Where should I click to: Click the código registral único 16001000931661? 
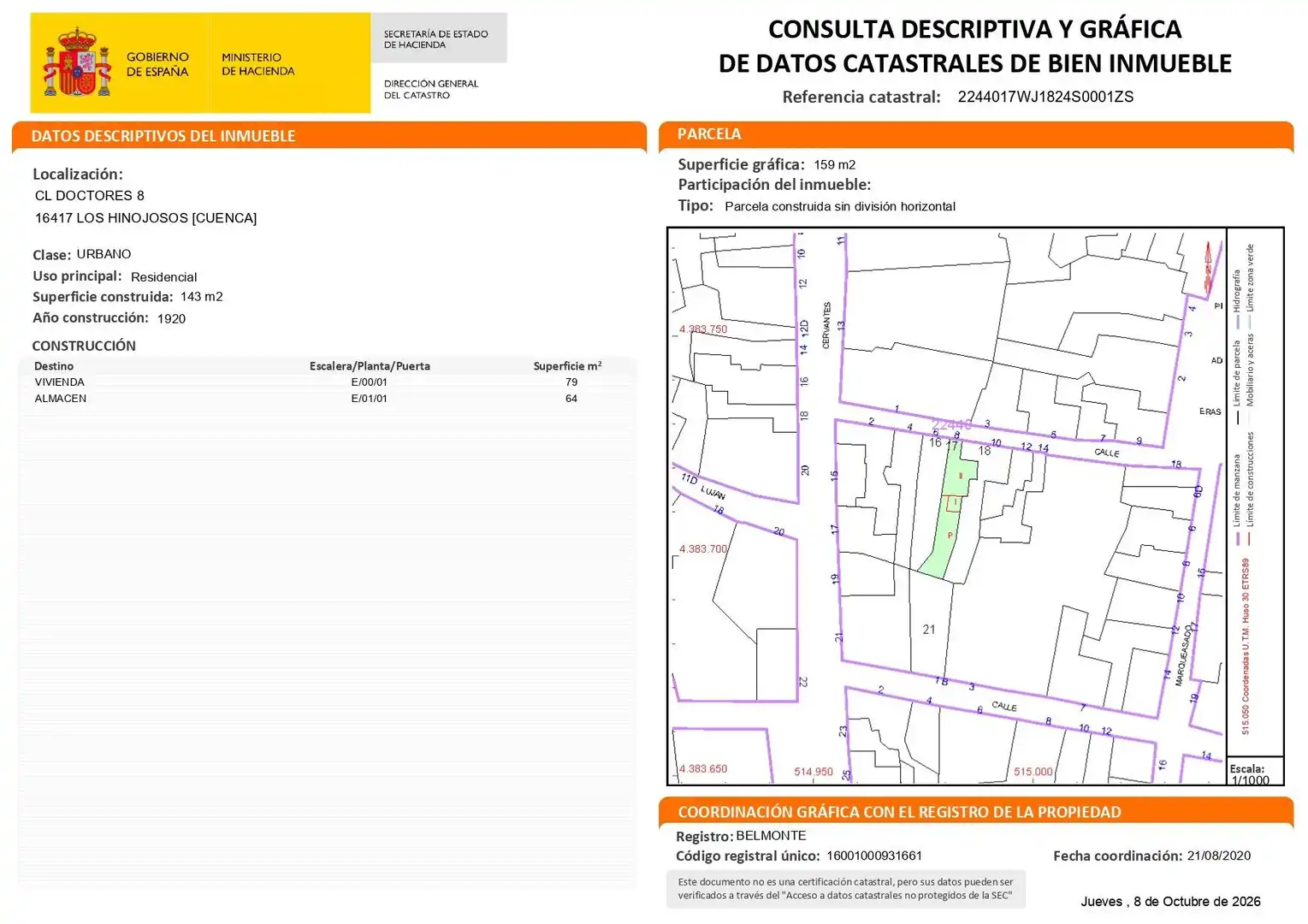click(874, 856)
